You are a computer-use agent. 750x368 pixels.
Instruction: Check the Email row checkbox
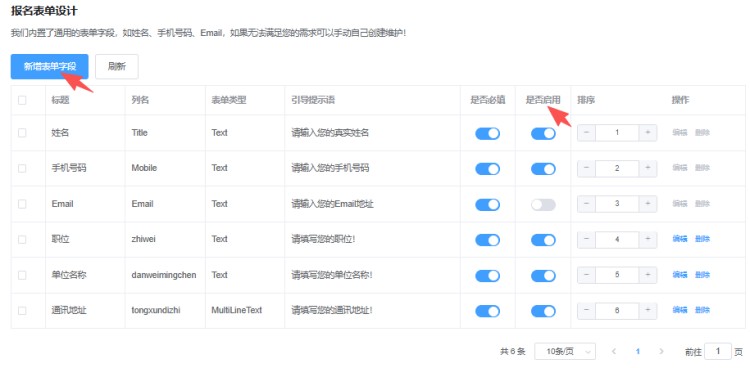pos(22,204)
